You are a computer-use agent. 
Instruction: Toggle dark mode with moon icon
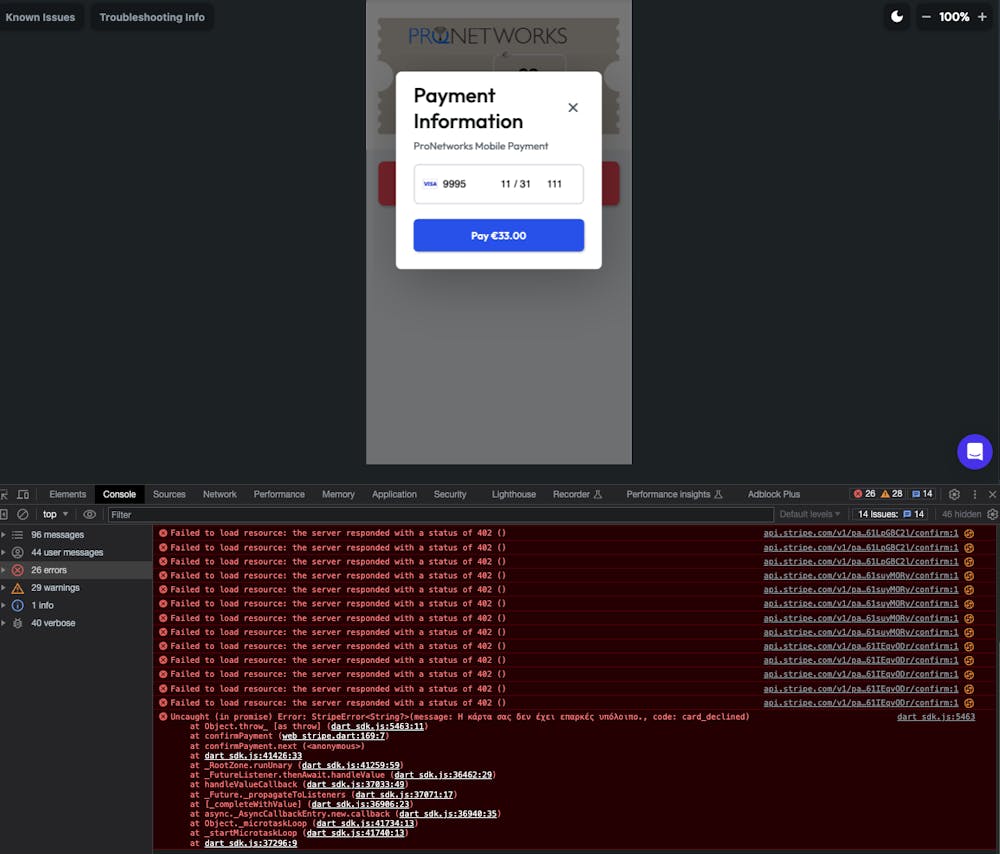[897, 17]
